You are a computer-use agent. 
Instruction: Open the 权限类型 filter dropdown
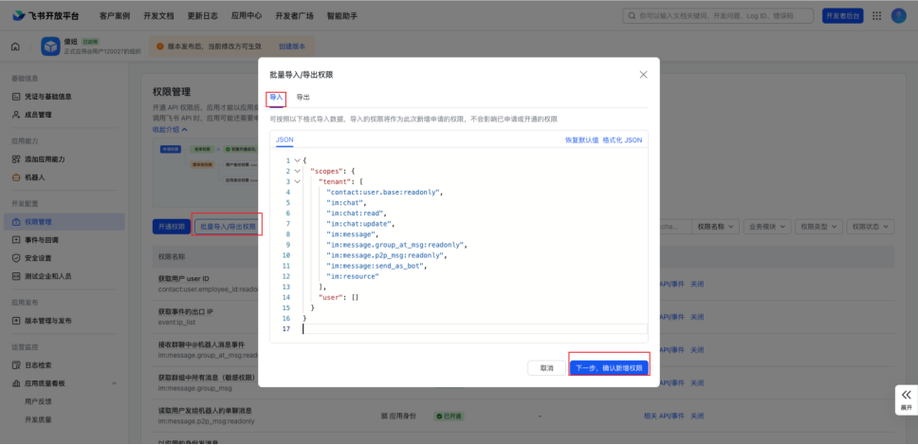(x=820, y=226)
